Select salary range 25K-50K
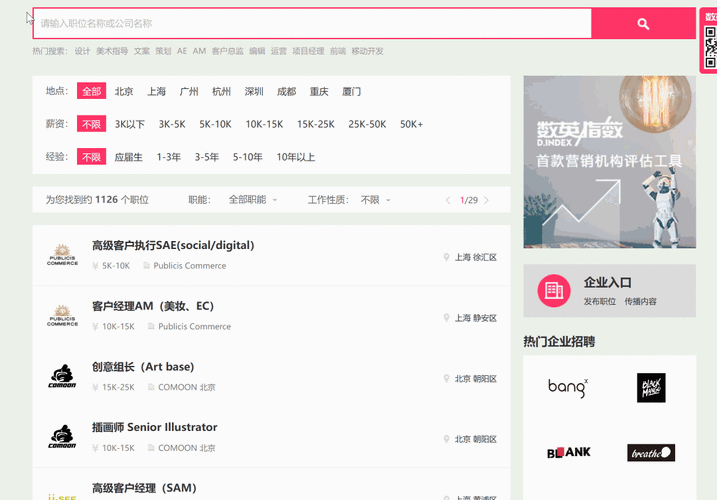 [367, 124]
